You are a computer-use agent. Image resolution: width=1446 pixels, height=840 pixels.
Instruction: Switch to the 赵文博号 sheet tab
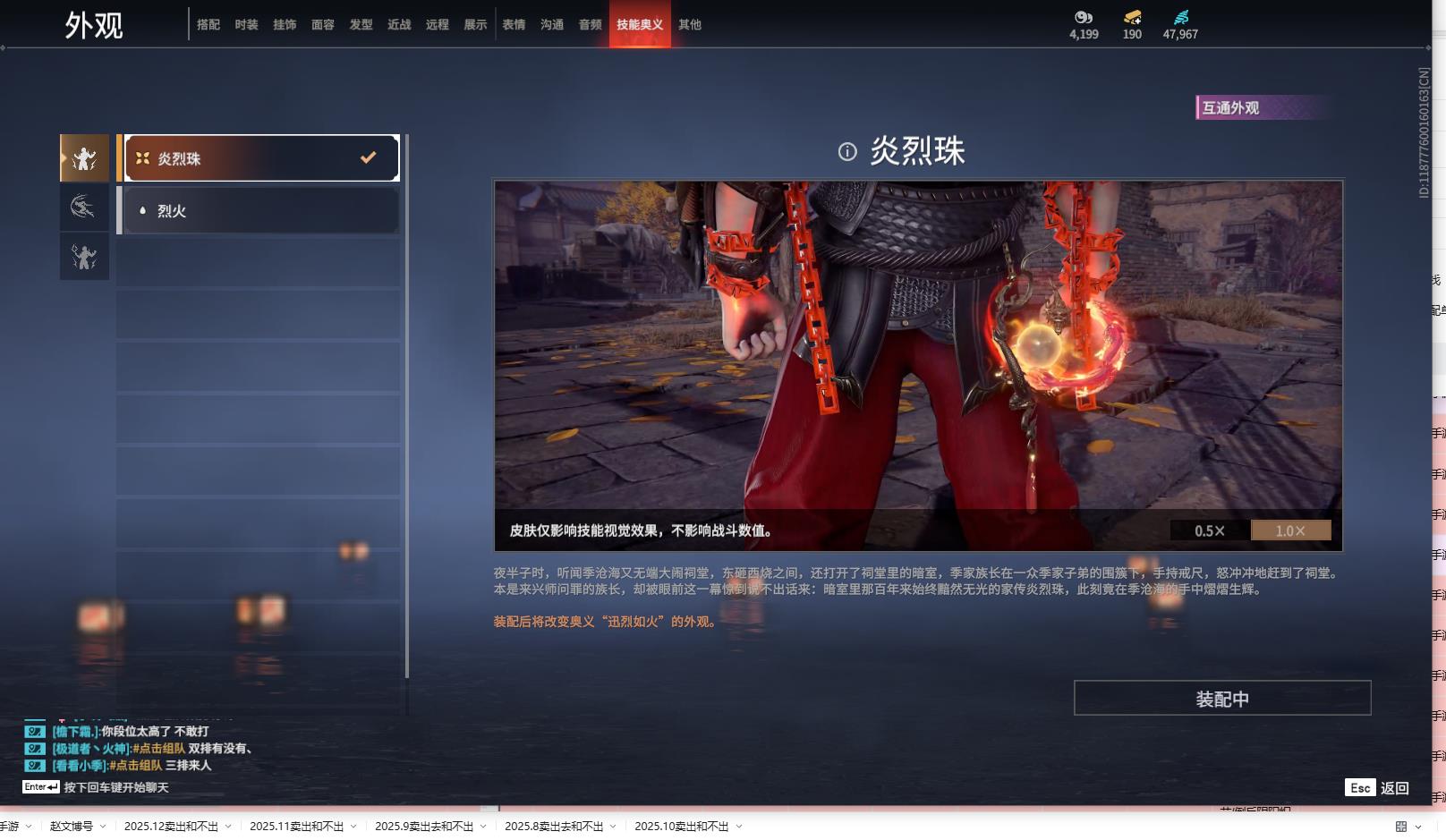(x=72, y=827)
